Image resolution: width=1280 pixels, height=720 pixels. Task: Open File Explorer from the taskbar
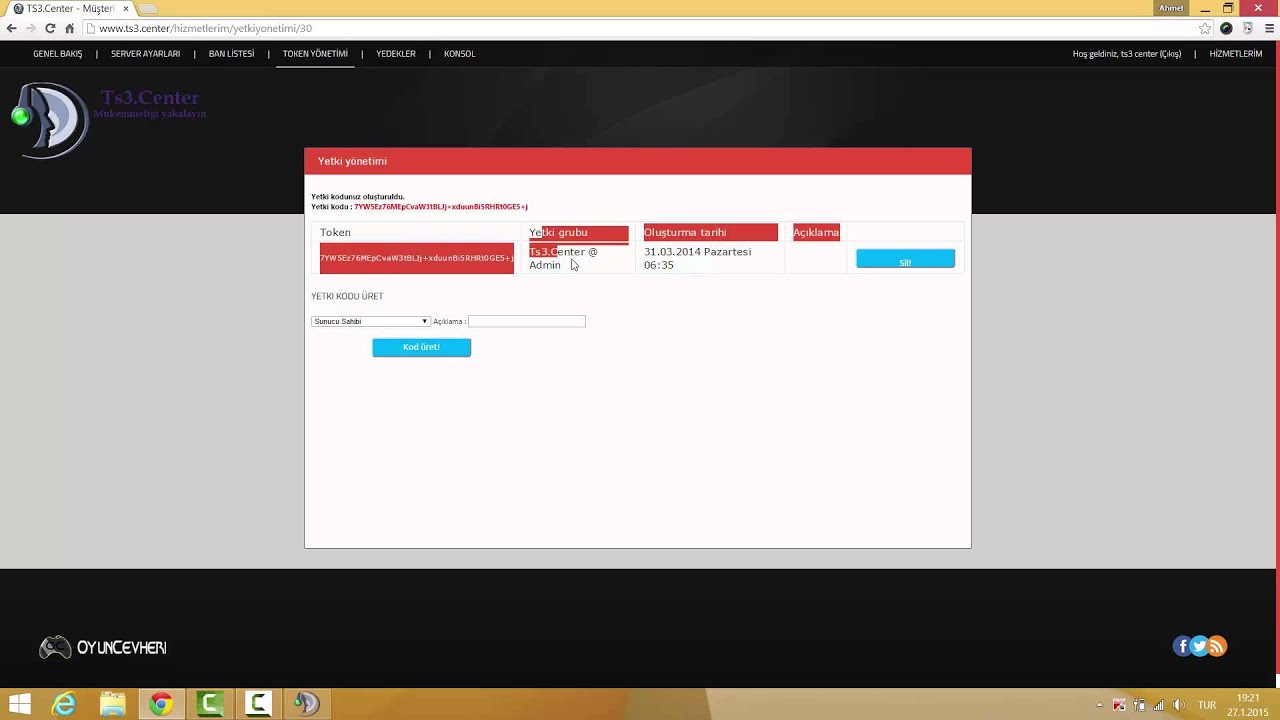point(112,704)
